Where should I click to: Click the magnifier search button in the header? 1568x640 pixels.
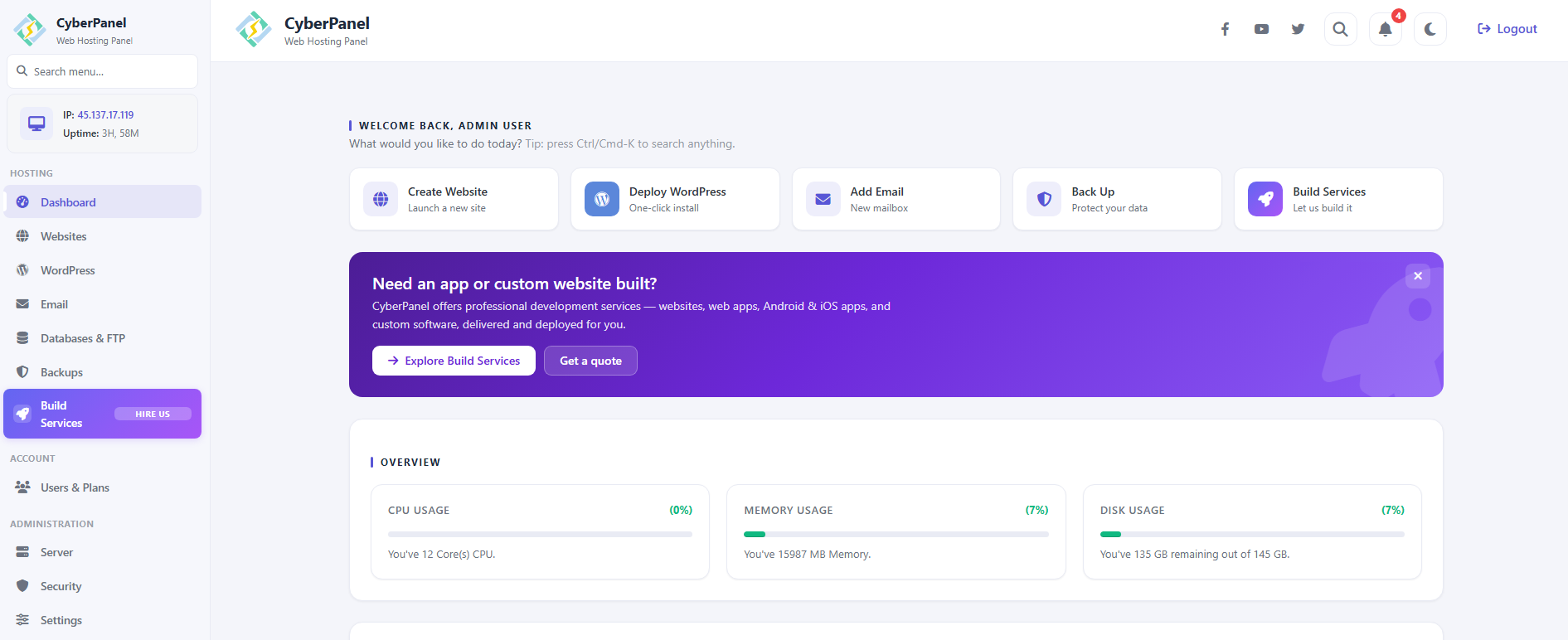(1340, 29)
